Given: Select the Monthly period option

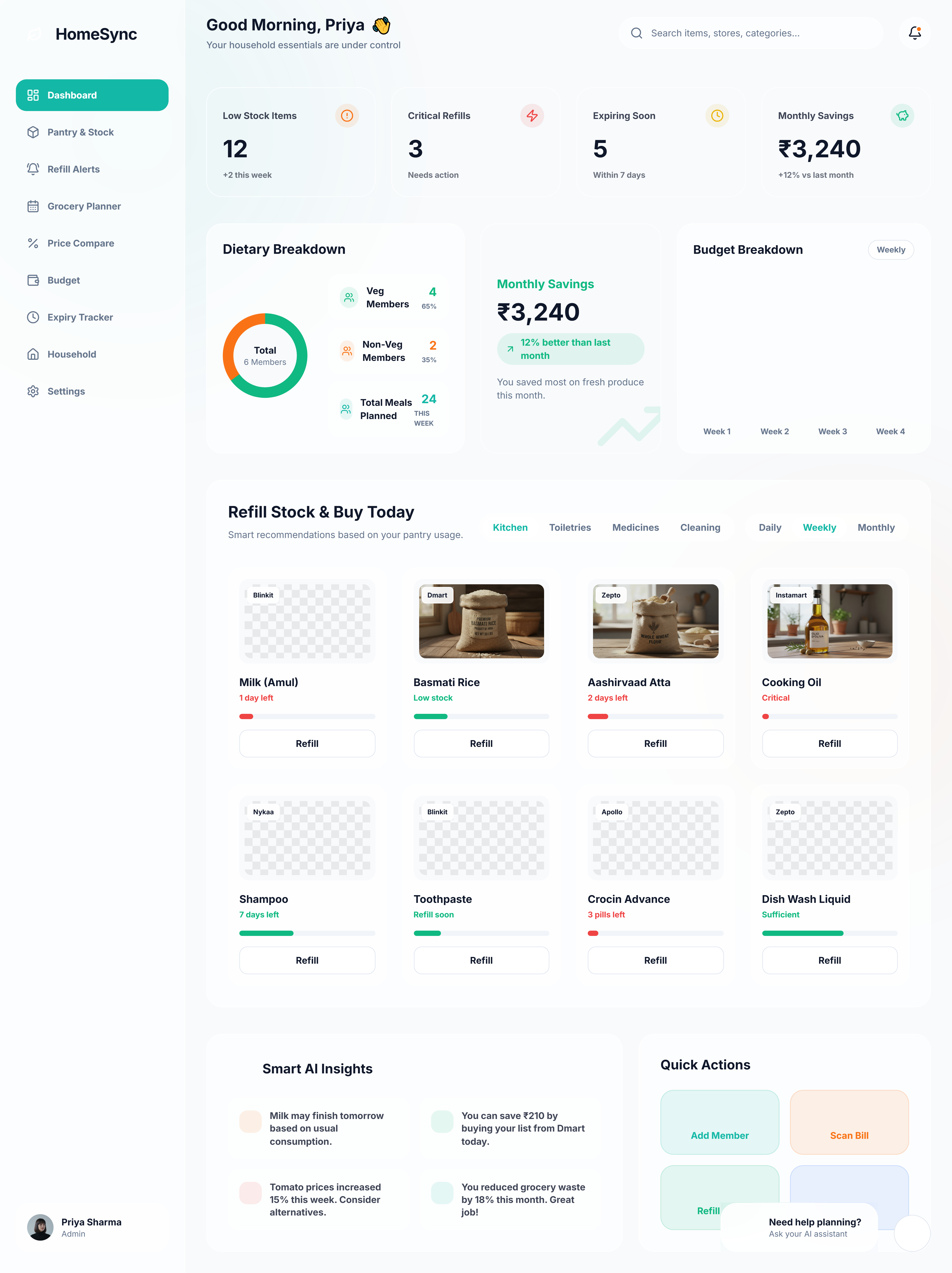Looking at the screenshot, I should [876, 528].
